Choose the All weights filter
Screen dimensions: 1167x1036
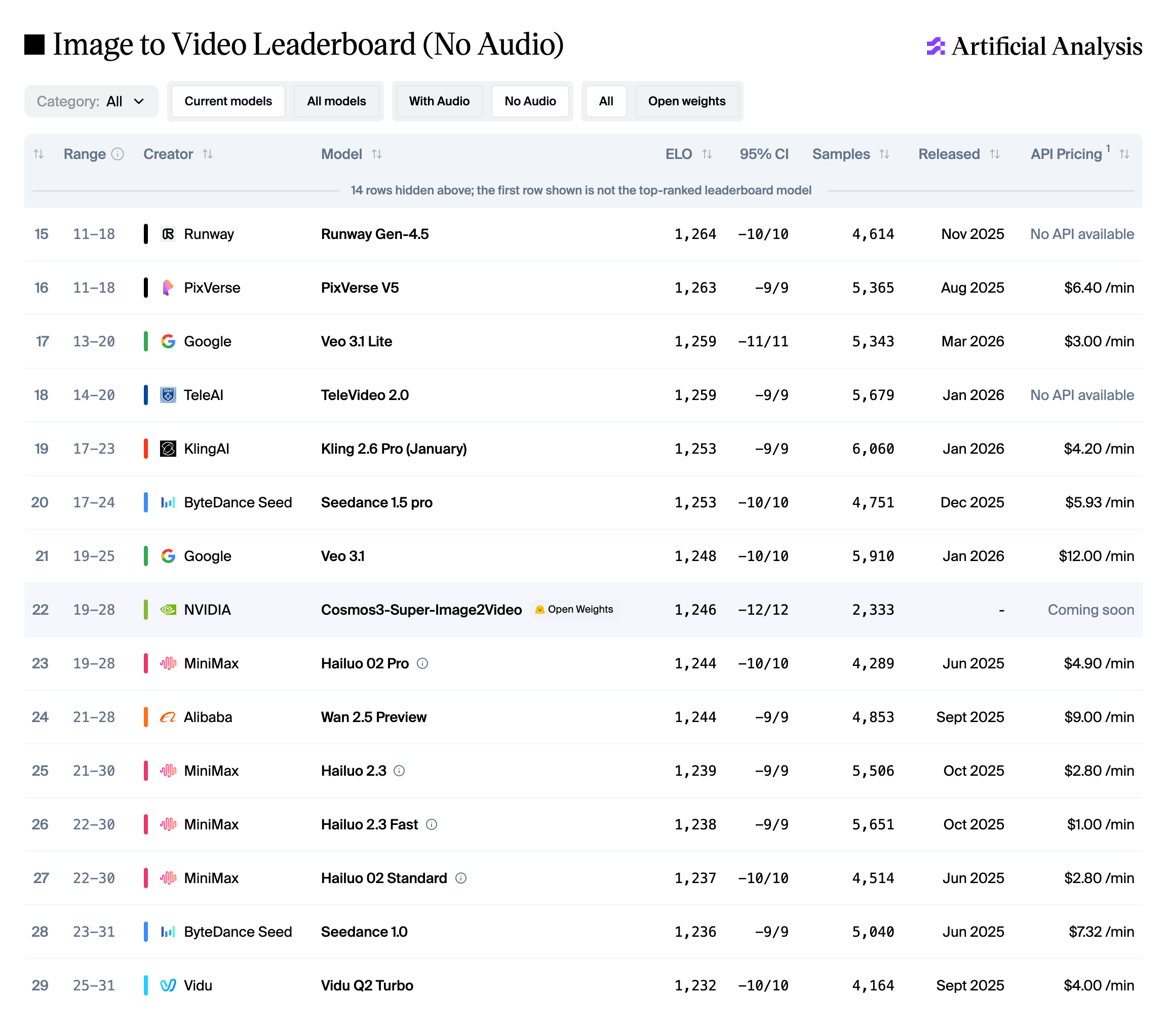(x=606, y=102)
